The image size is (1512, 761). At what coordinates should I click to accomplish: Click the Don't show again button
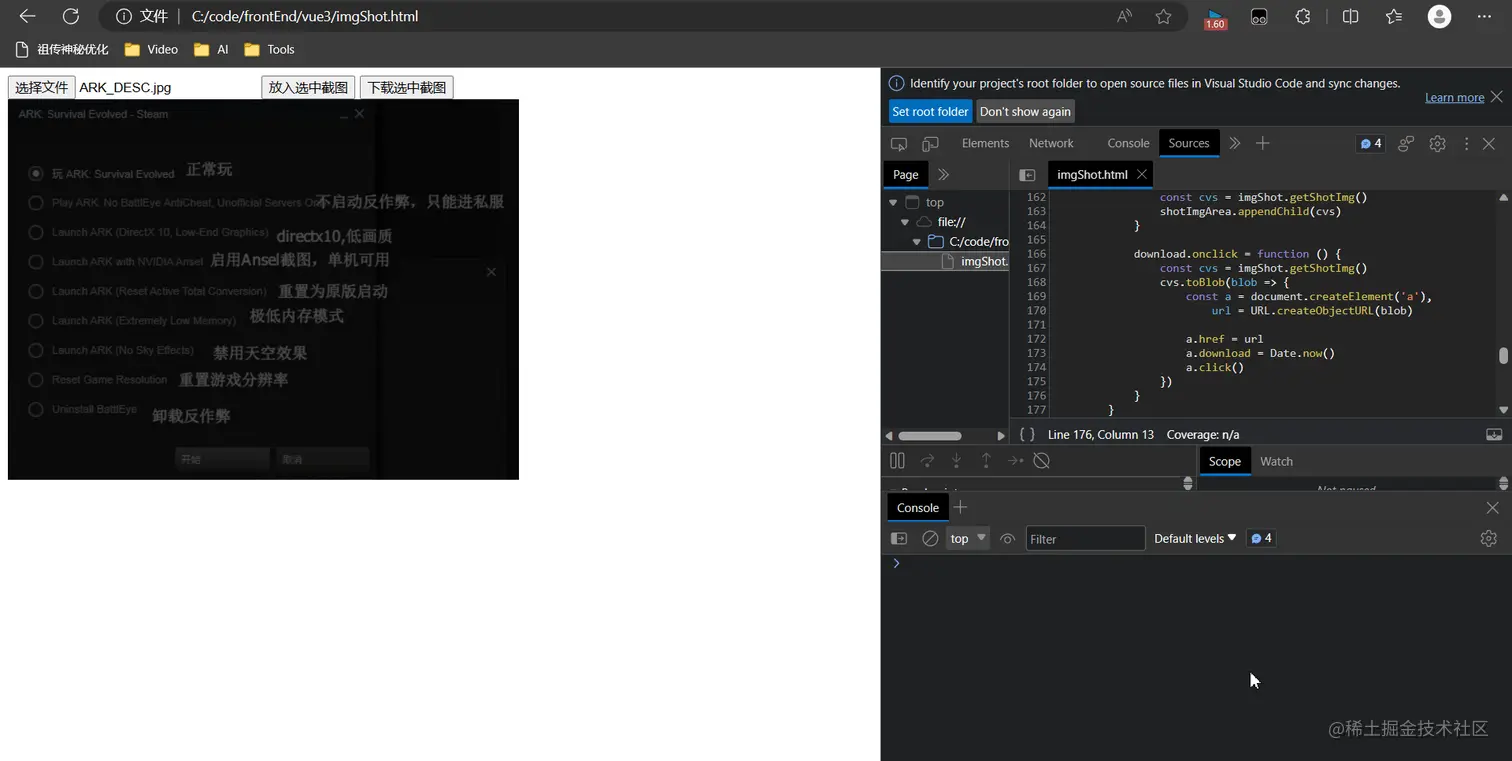pyautogui.click(x=1025, y=111)
